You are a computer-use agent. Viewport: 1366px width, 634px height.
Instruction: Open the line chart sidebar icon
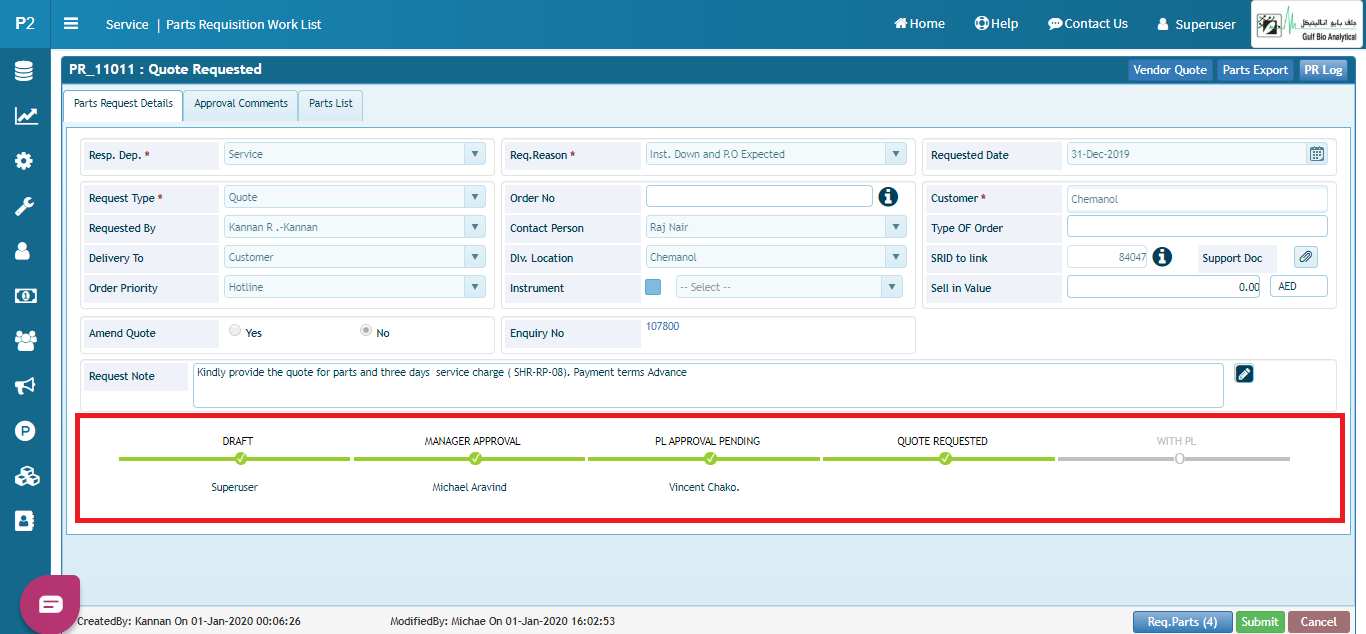(x=25, y=116)
